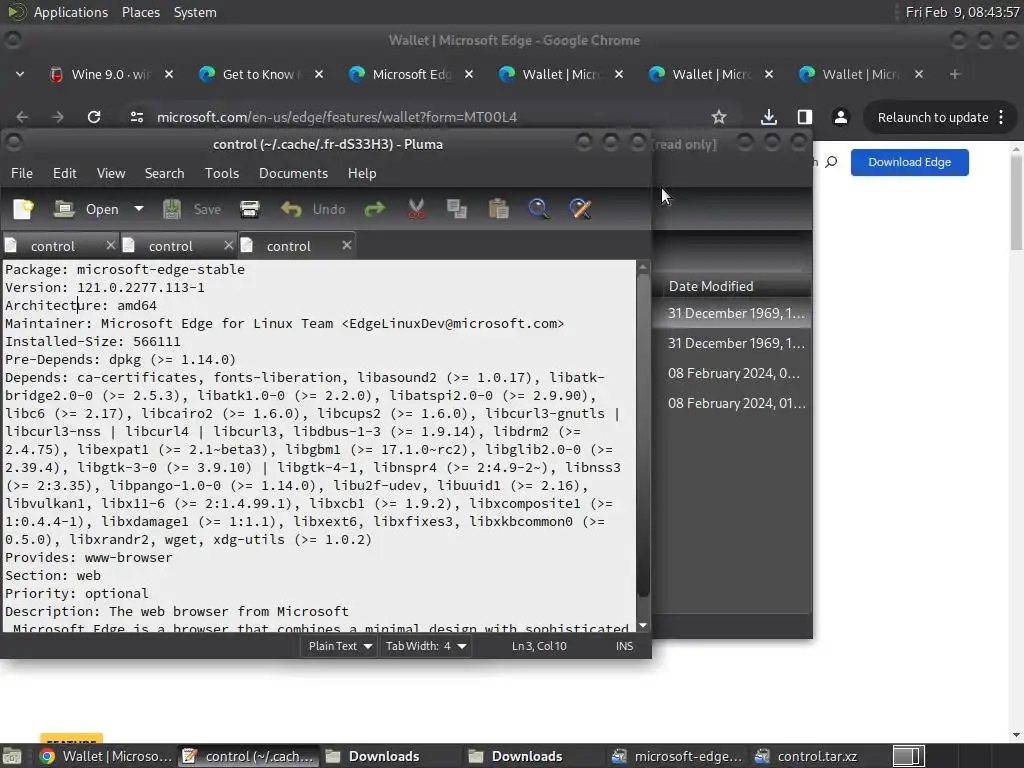Switch to the first control document tab

click(x=52, y=246)
